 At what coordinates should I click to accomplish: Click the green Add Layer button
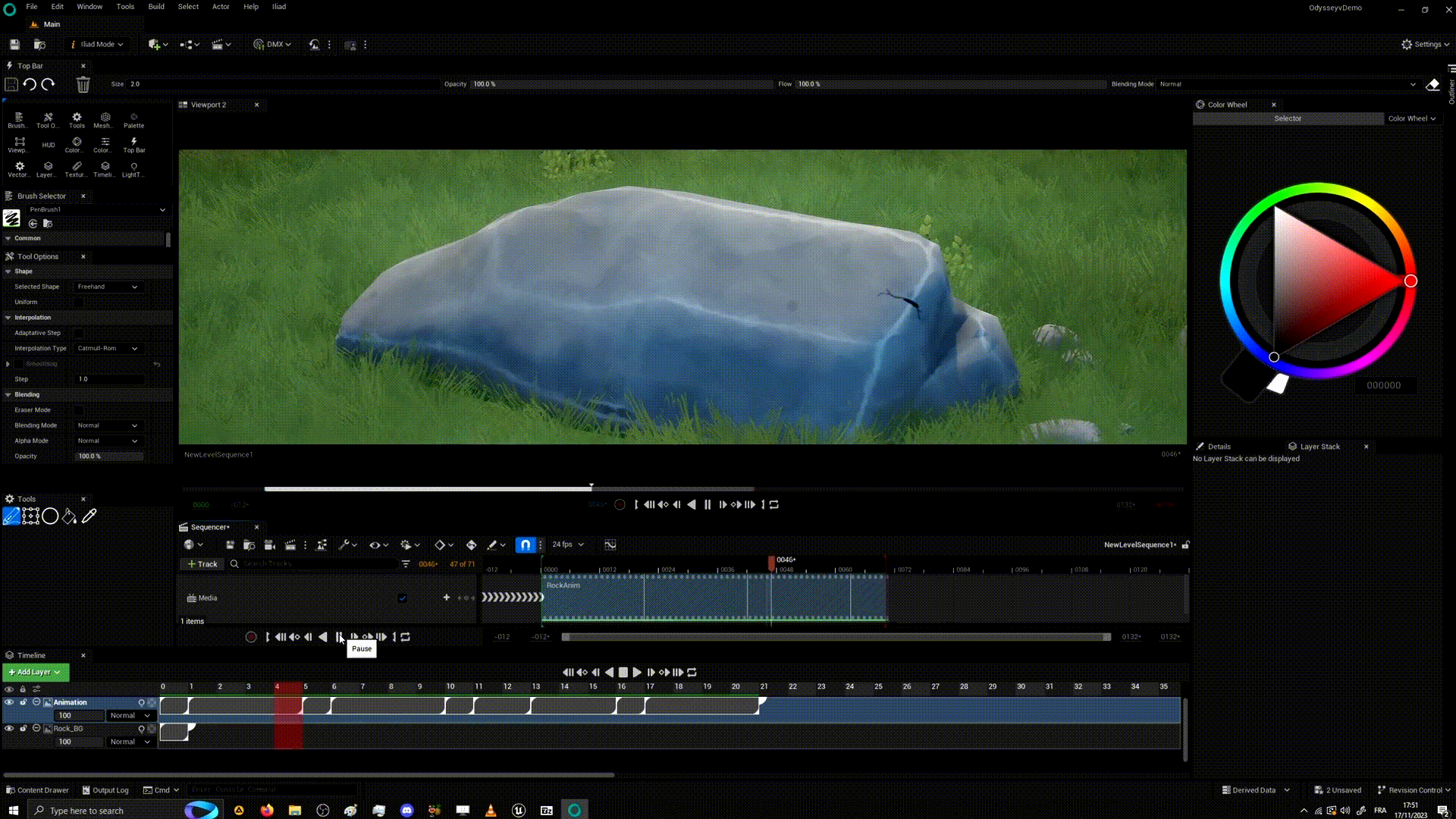35,672
